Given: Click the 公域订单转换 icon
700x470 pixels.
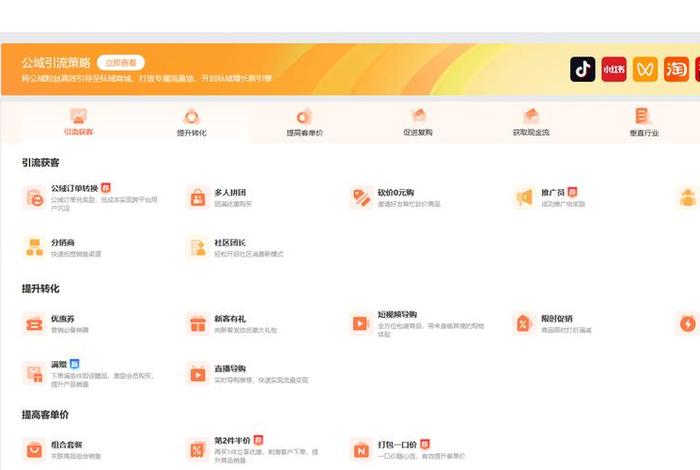Looking at the screenshot, I should pyautogui.click(x=34, y=197).
